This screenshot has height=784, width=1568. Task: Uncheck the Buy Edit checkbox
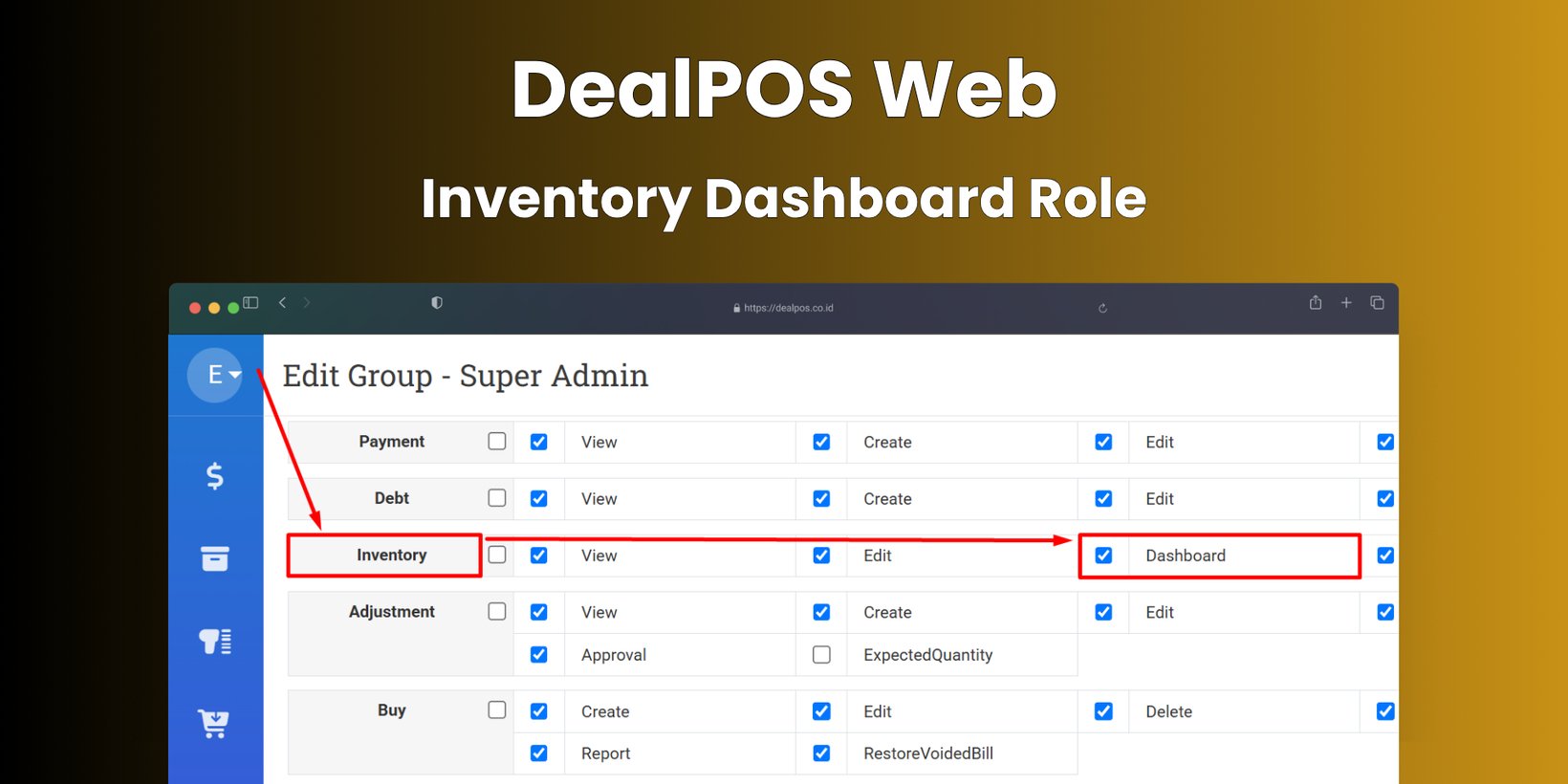click(x=821, y=711)
